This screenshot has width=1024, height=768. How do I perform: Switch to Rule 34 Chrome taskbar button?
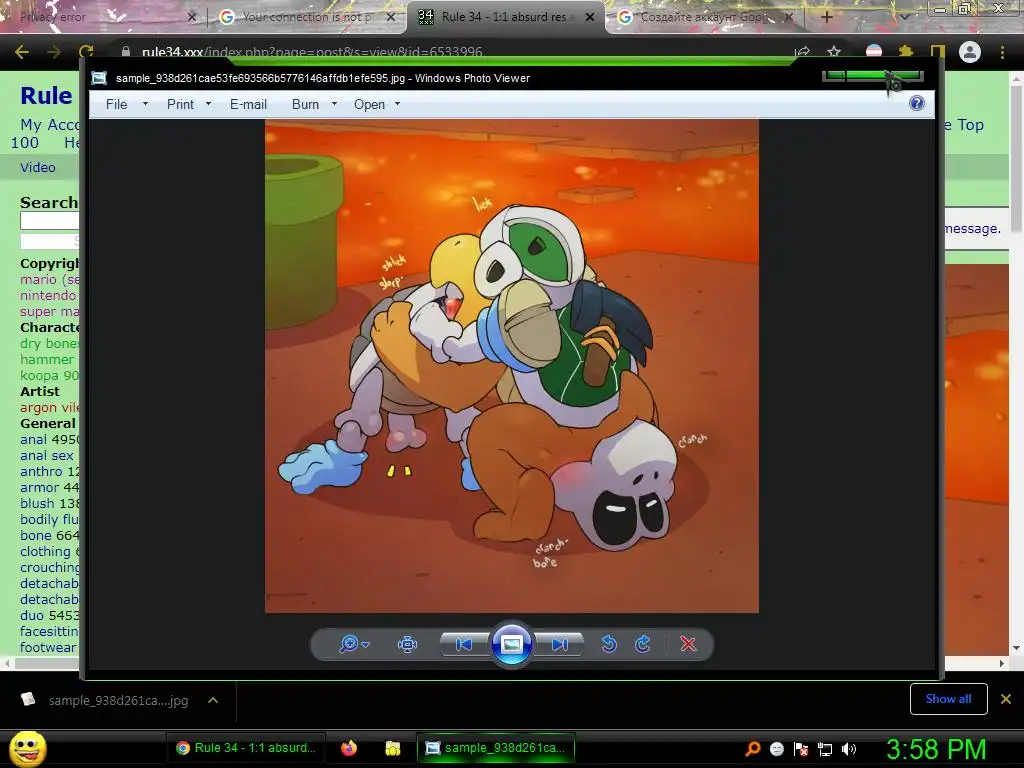(x=246, y=748)
